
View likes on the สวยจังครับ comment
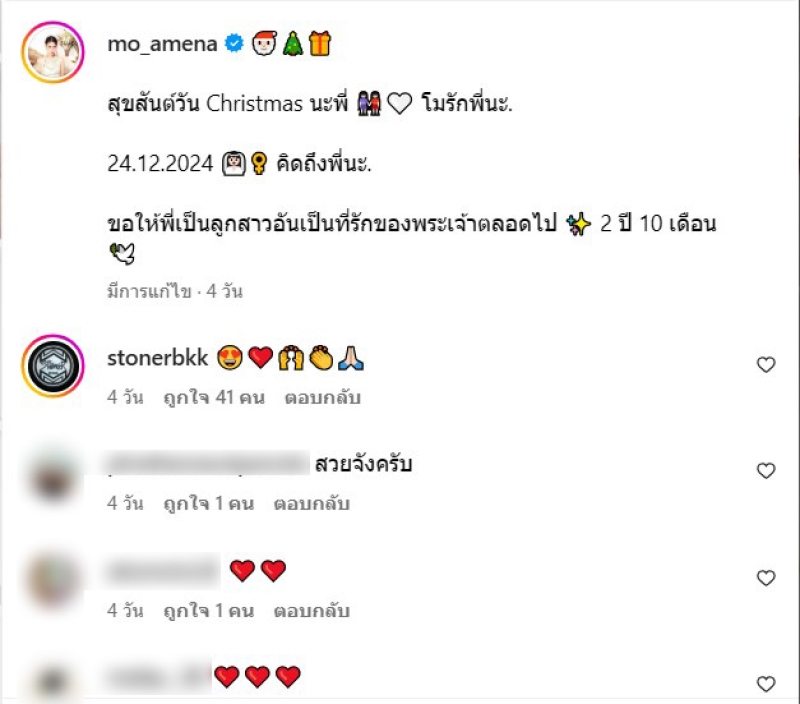point(209,504)
